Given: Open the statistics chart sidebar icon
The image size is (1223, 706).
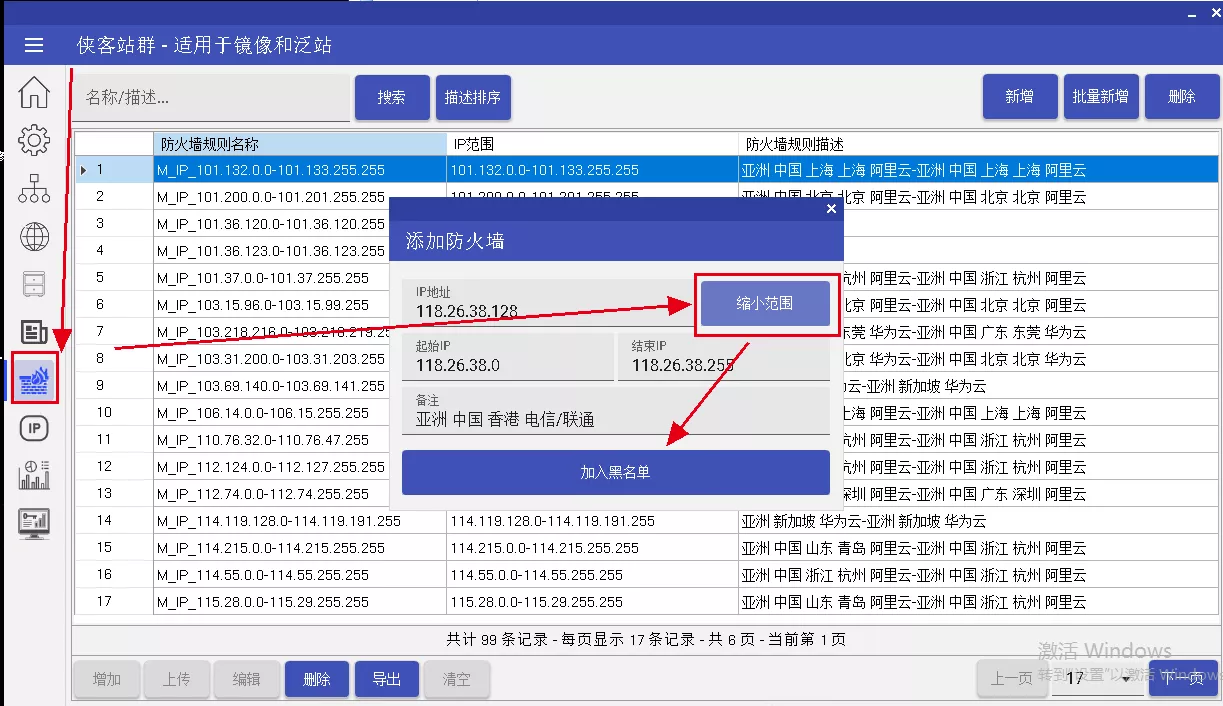Looking at the screenshot, I should click(34, 475).
